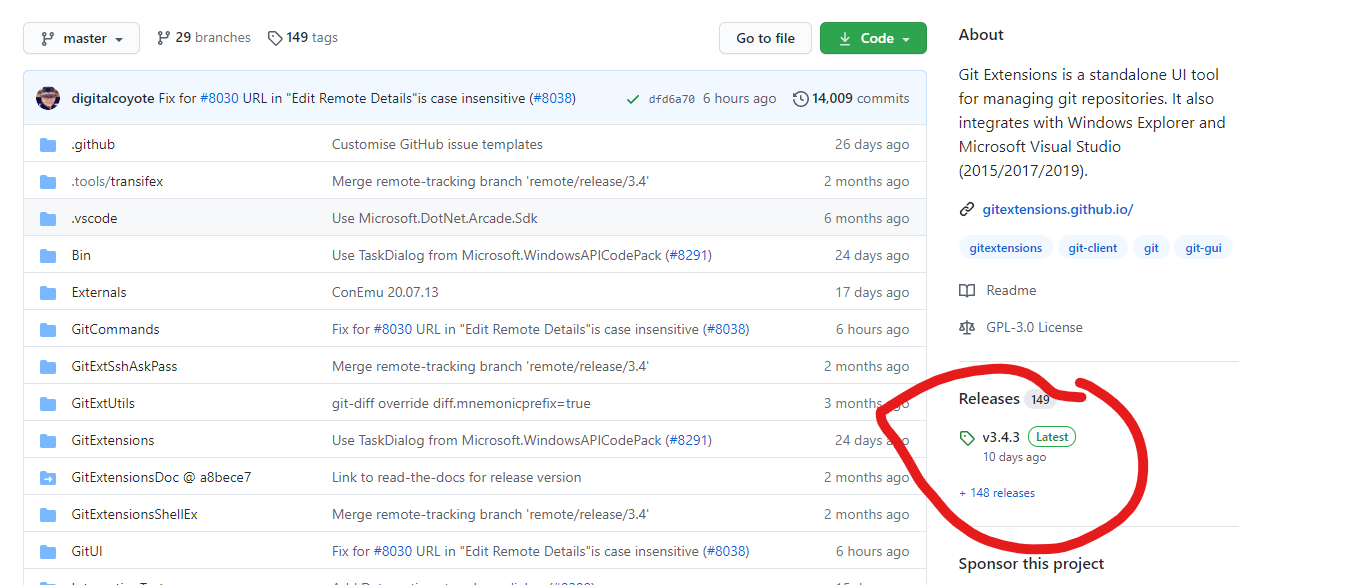Open the GitExtensions folder
This screenshot has width=1354, height=585.
coord(113,440)
